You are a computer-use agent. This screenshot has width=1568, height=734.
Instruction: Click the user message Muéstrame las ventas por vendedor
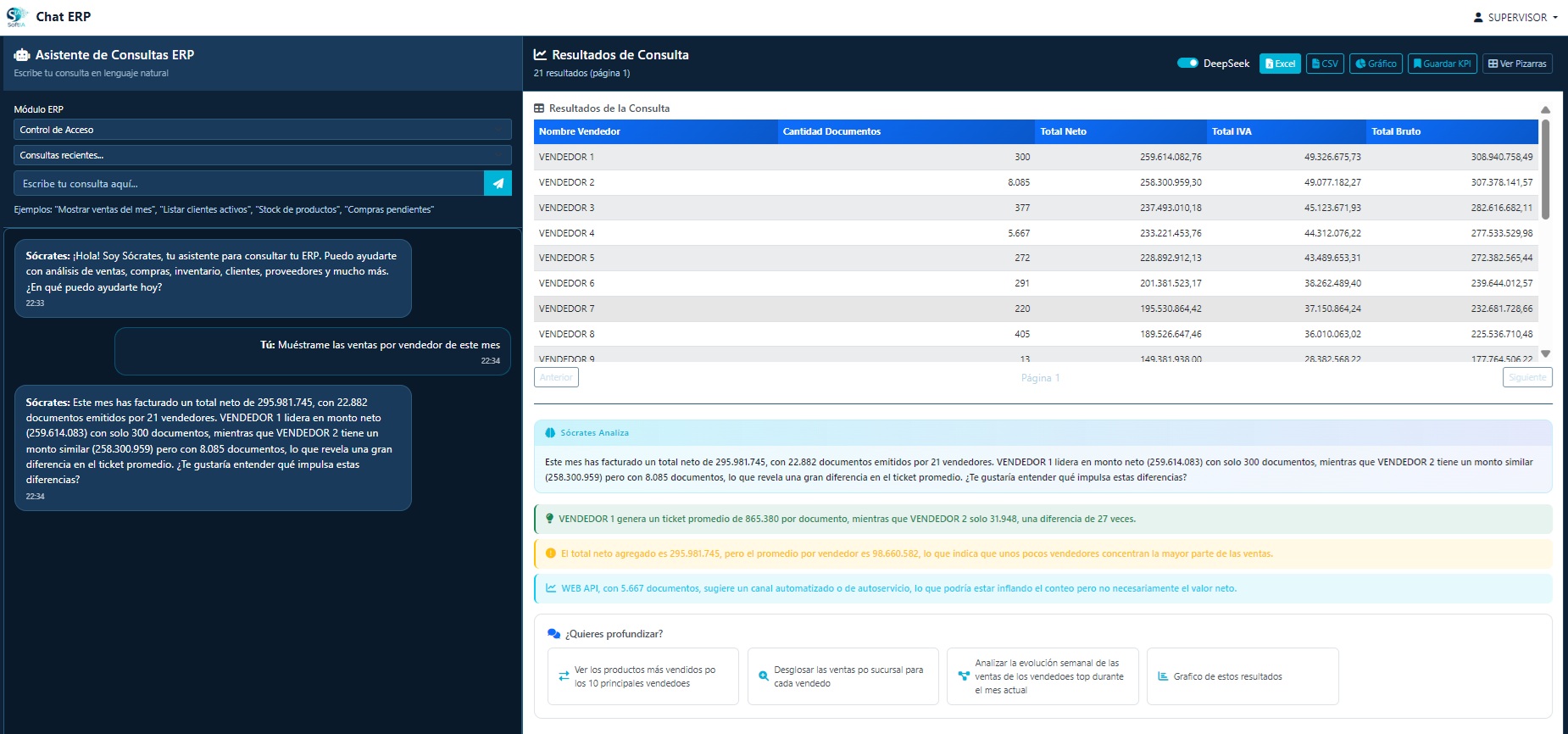point(313,351)
